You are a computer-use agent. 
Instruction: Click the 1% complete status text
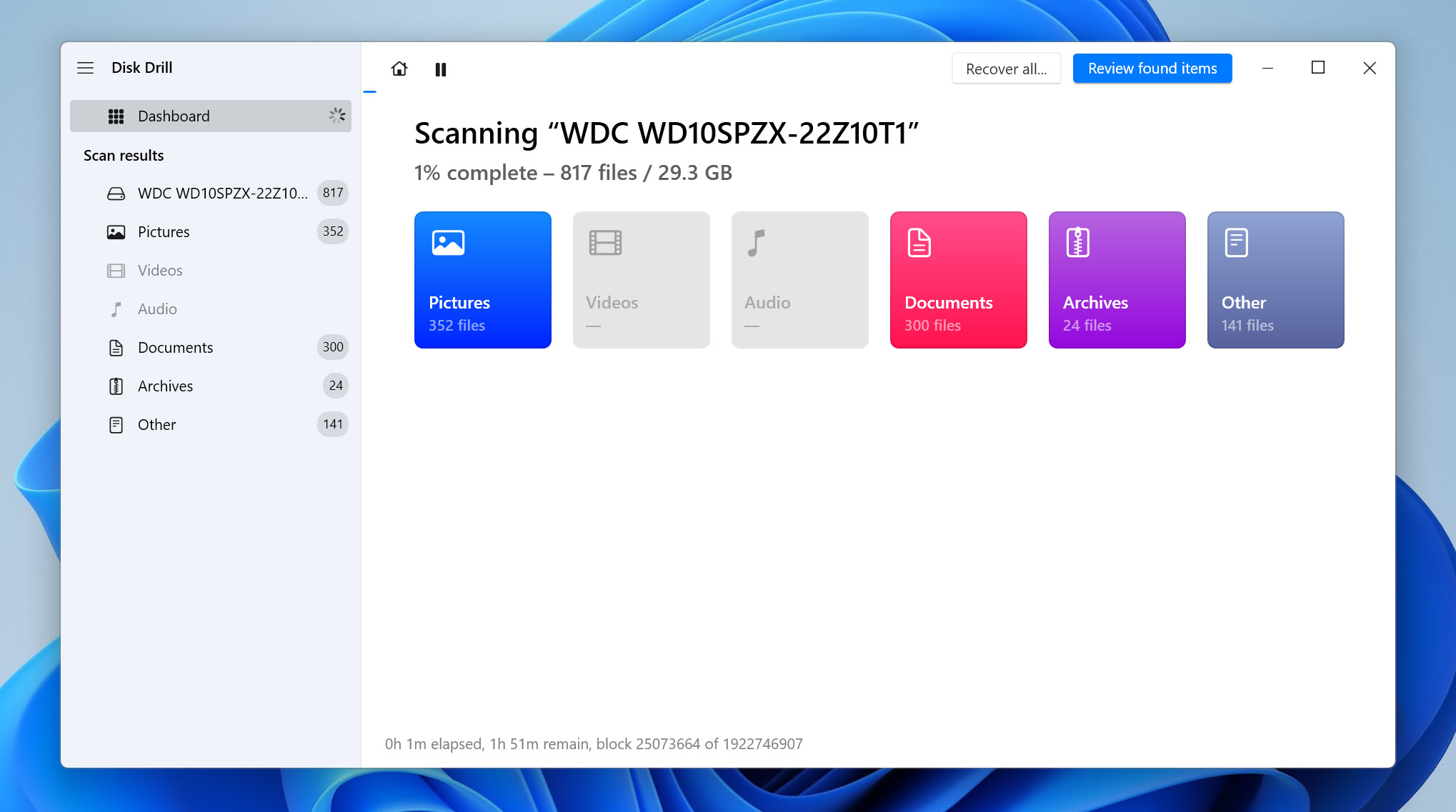point(573,173)
